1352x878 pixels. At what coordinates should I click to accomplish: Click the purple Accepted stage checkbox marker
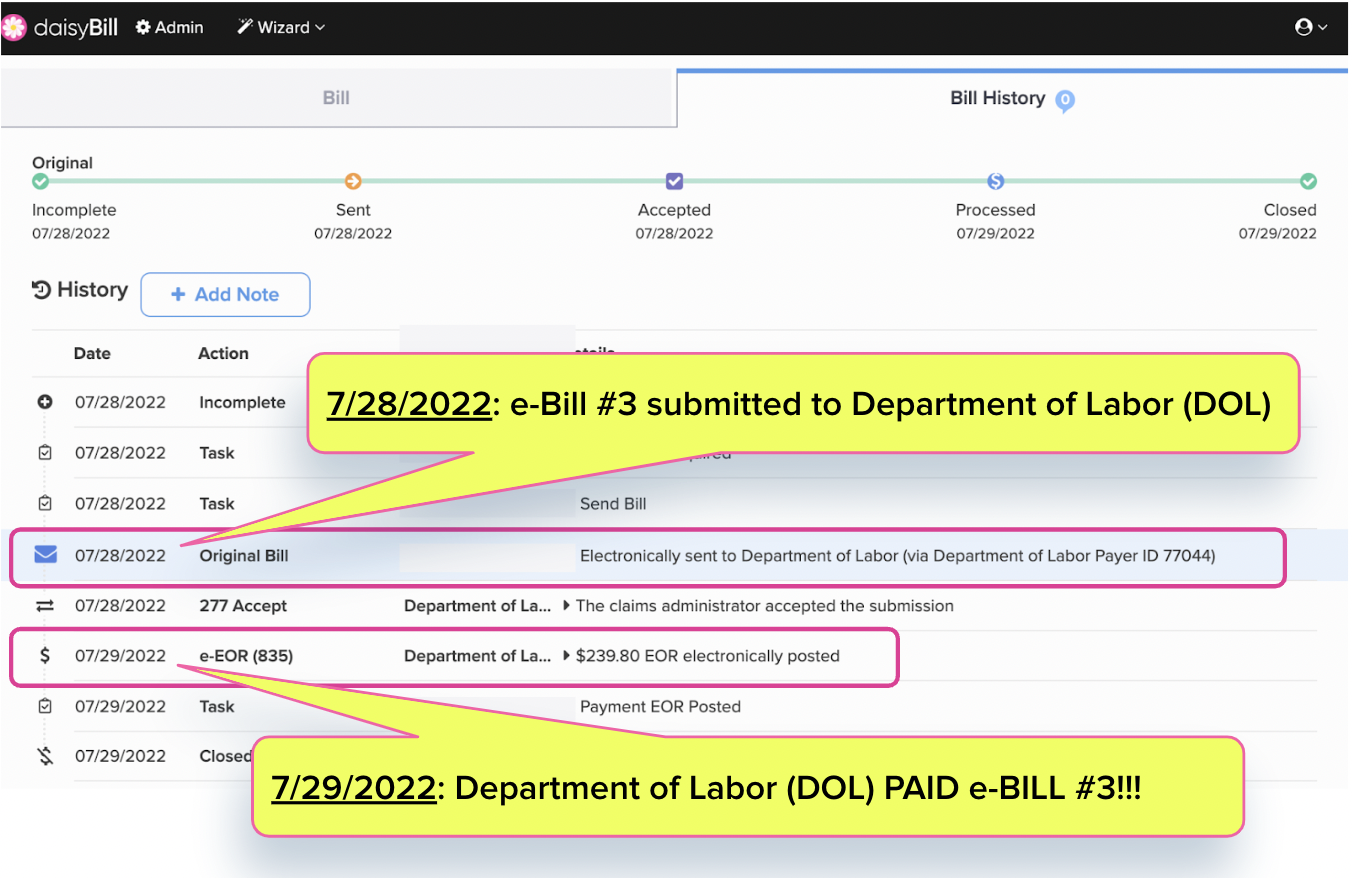(674, 181)
